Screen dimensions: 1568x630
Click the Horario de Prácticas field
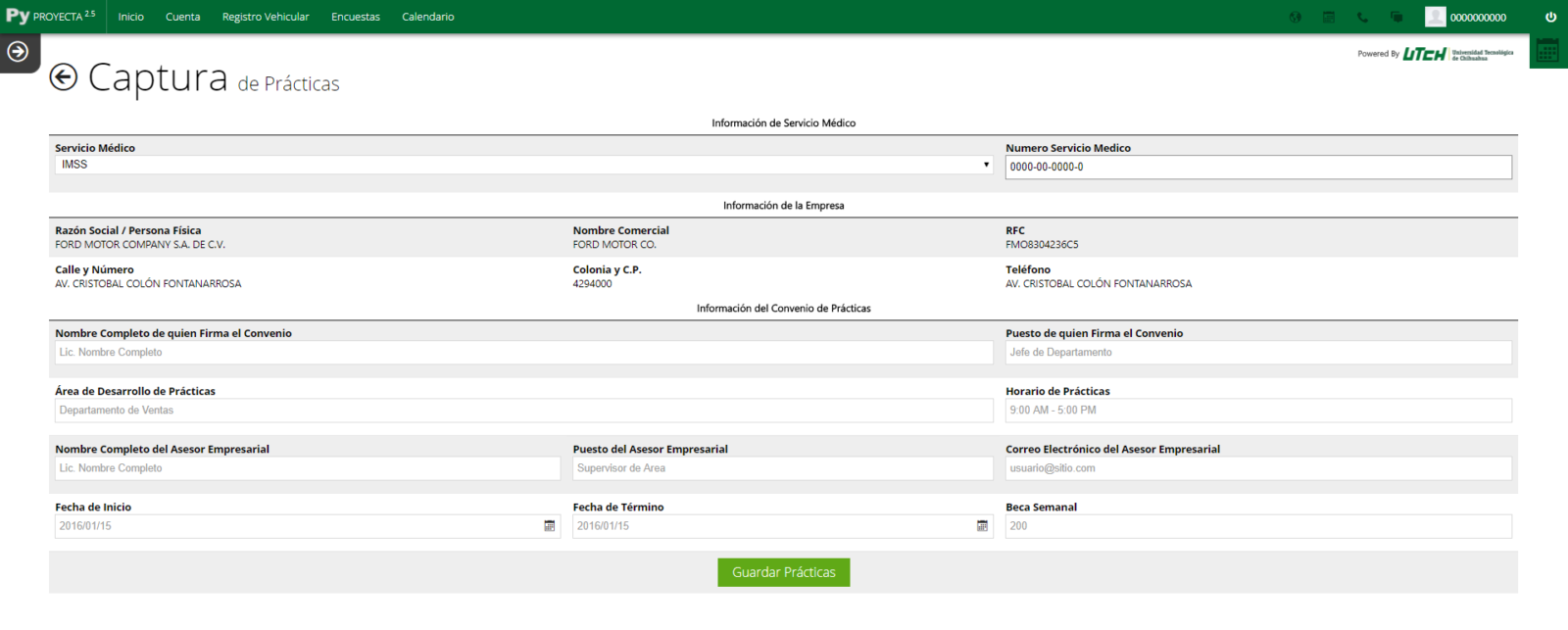[1257, 411]
